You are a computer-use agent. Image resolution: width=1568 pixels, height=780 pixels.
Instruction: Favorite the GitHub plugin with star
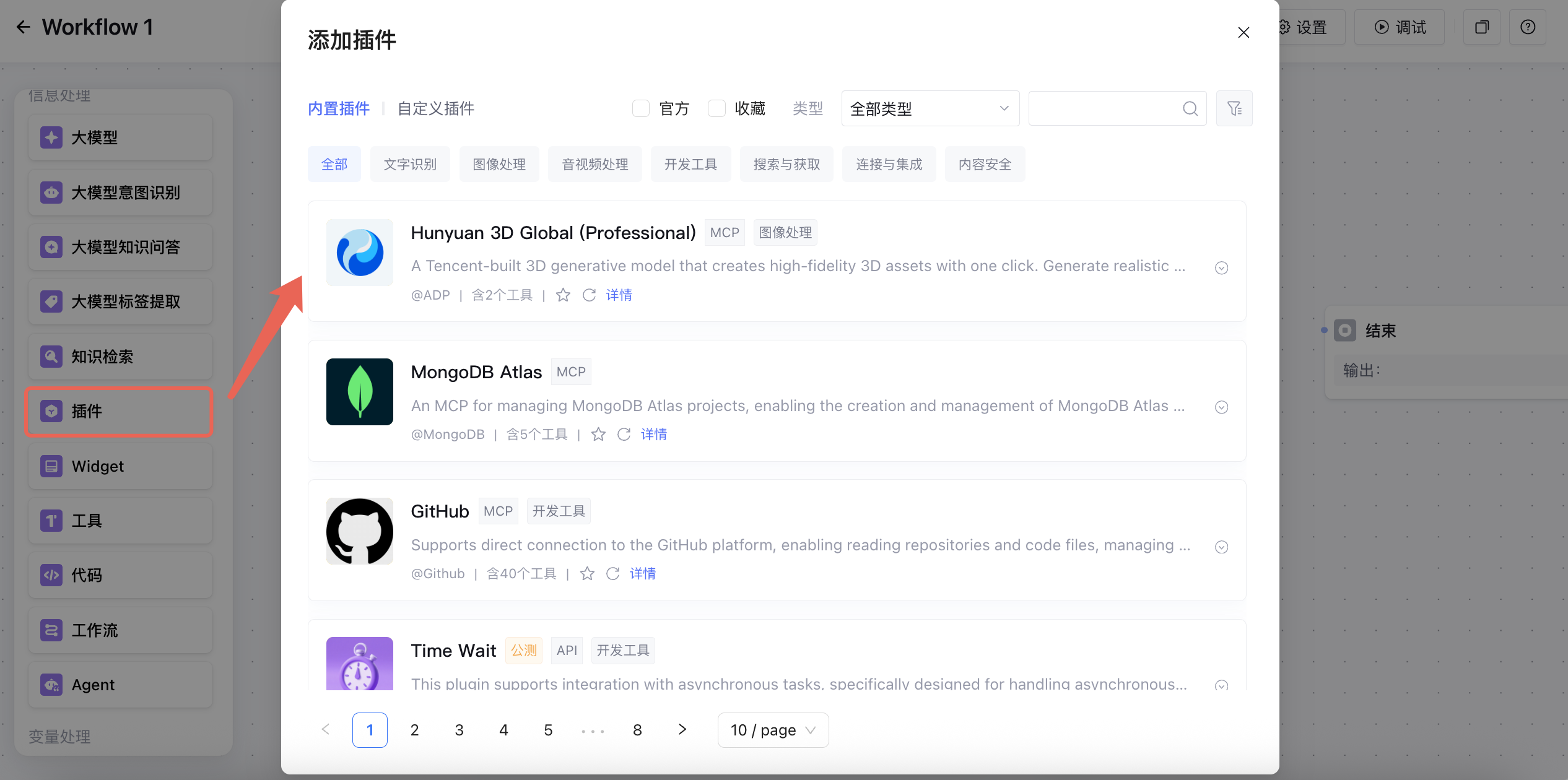pyautogui.click(x=587, y=574)
